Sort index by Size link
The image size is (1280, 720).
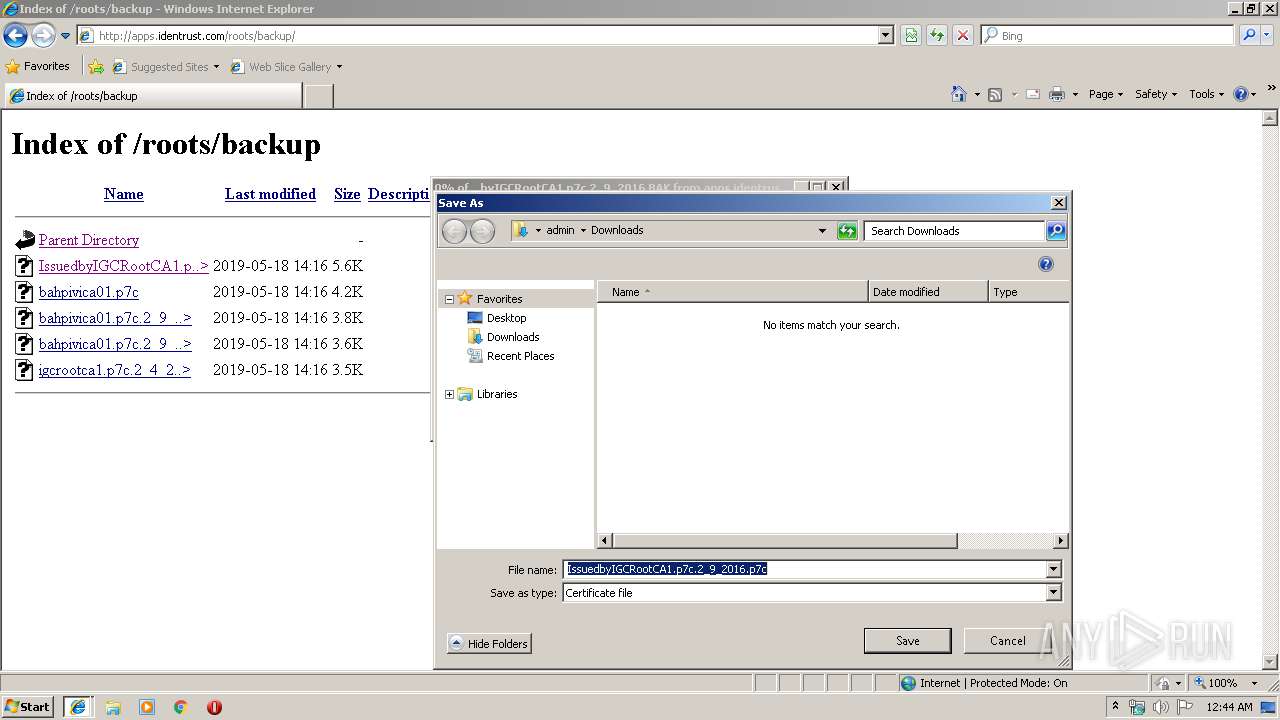(347, 194)
